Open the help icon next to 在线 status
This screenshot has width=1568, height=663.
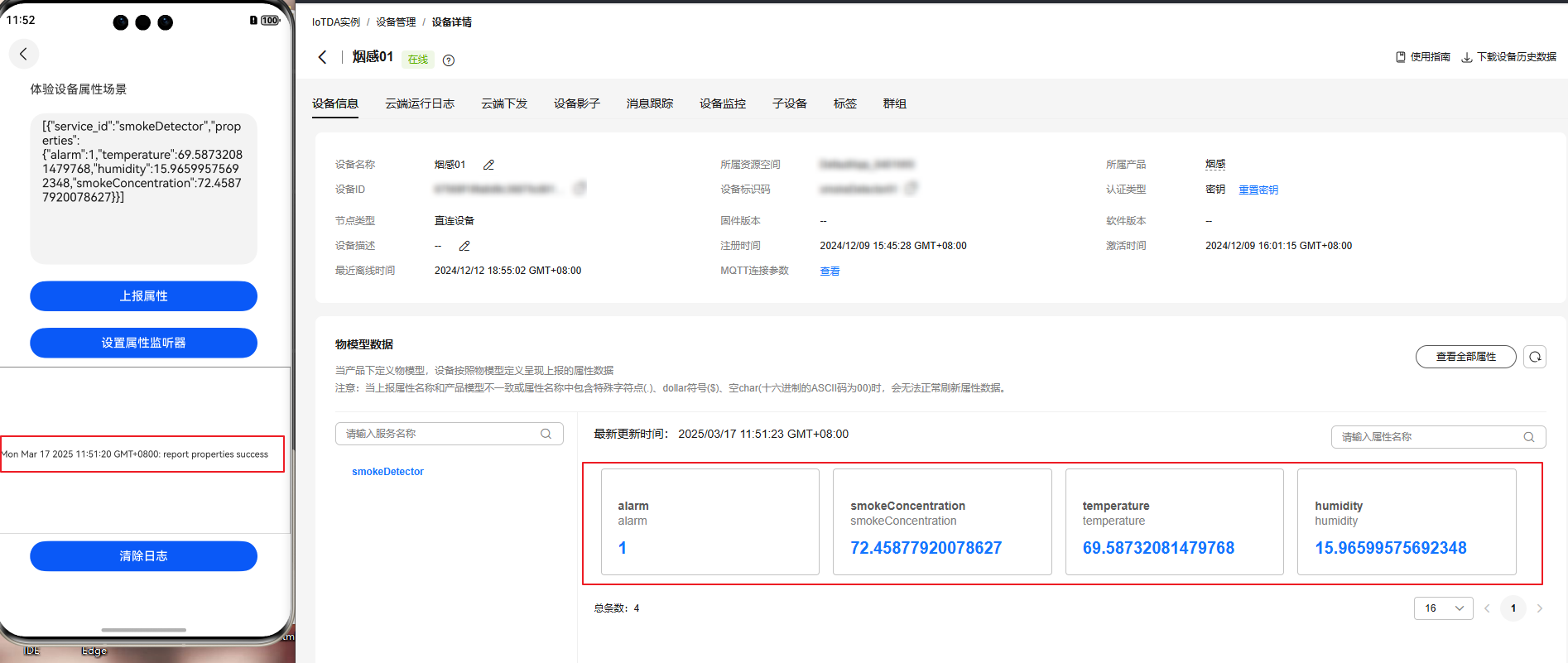(x=449, y=60)
